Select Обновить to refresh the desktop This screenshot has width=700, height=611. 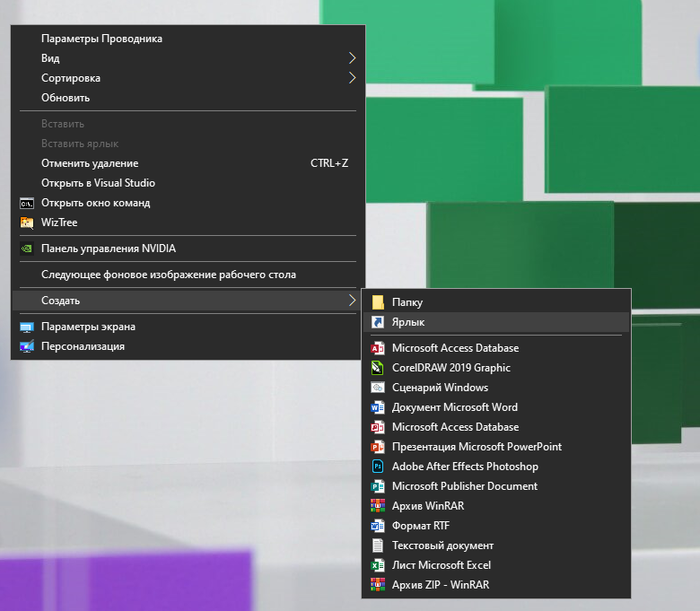(x=188, y=98)
